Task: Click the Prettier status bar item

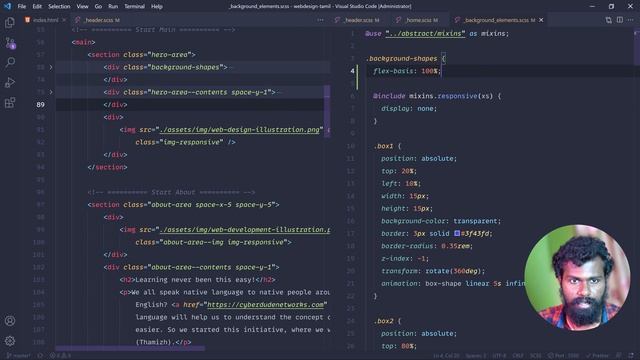Action: 597,356
